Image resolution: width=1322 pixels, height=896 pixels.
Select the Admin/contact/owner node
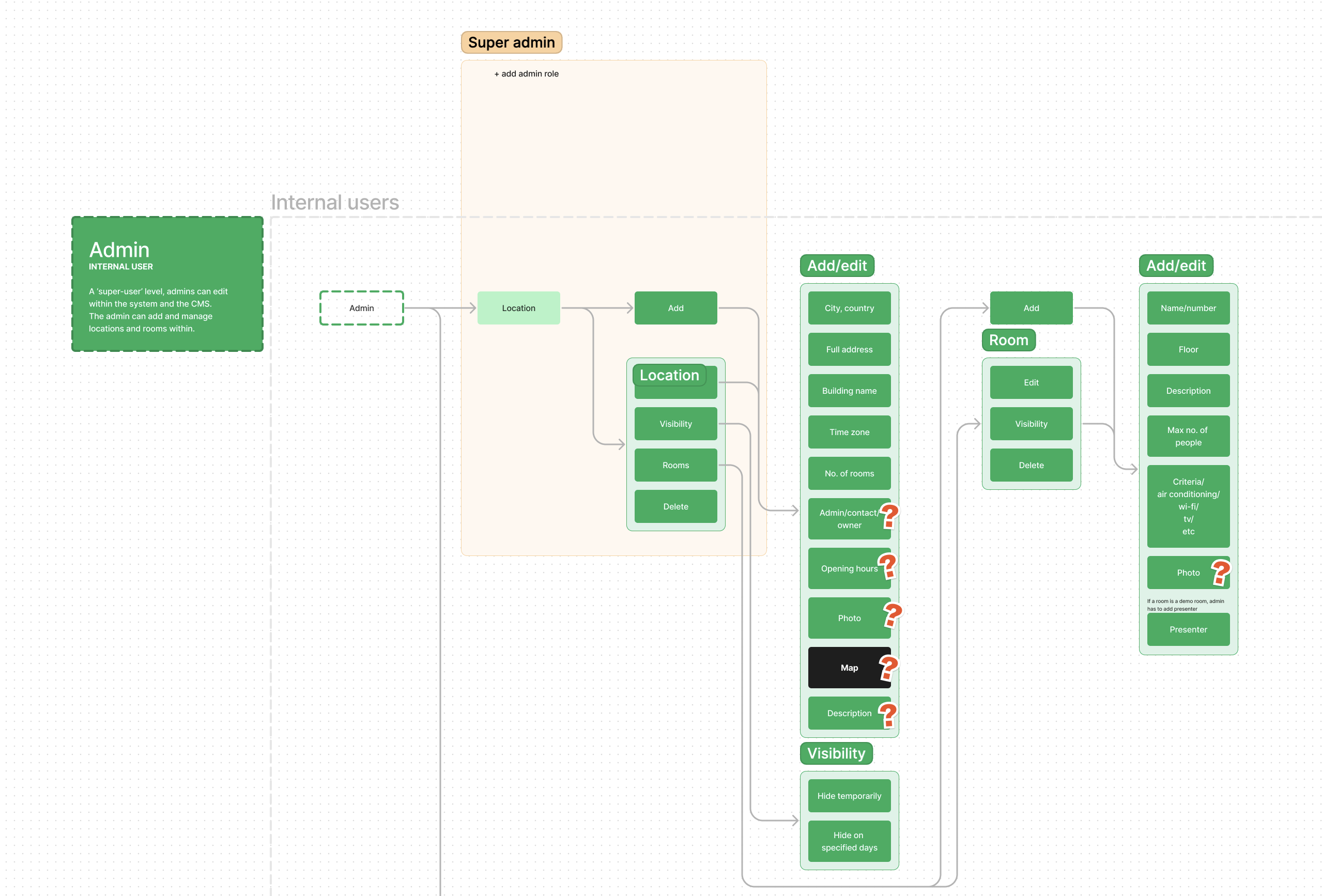849,519
